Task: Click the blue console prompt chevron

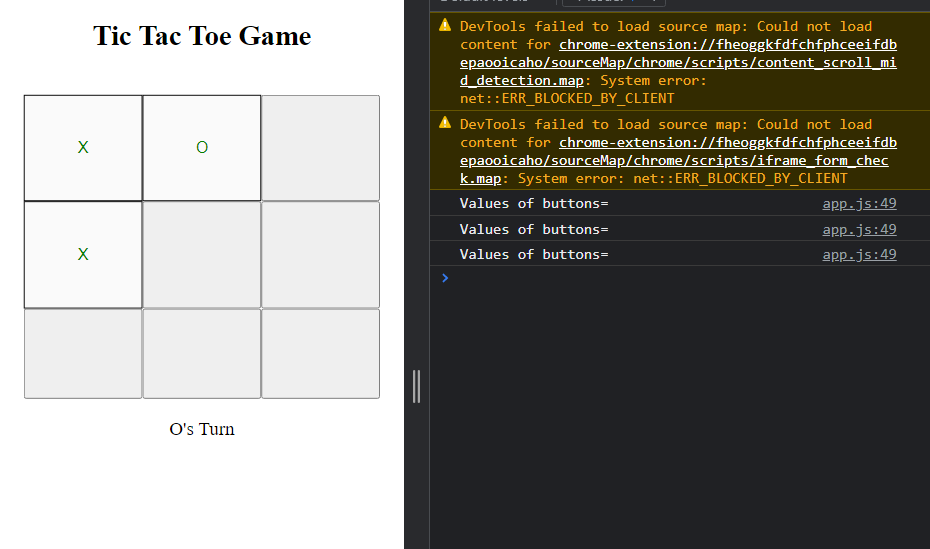Action: point(445,278)
